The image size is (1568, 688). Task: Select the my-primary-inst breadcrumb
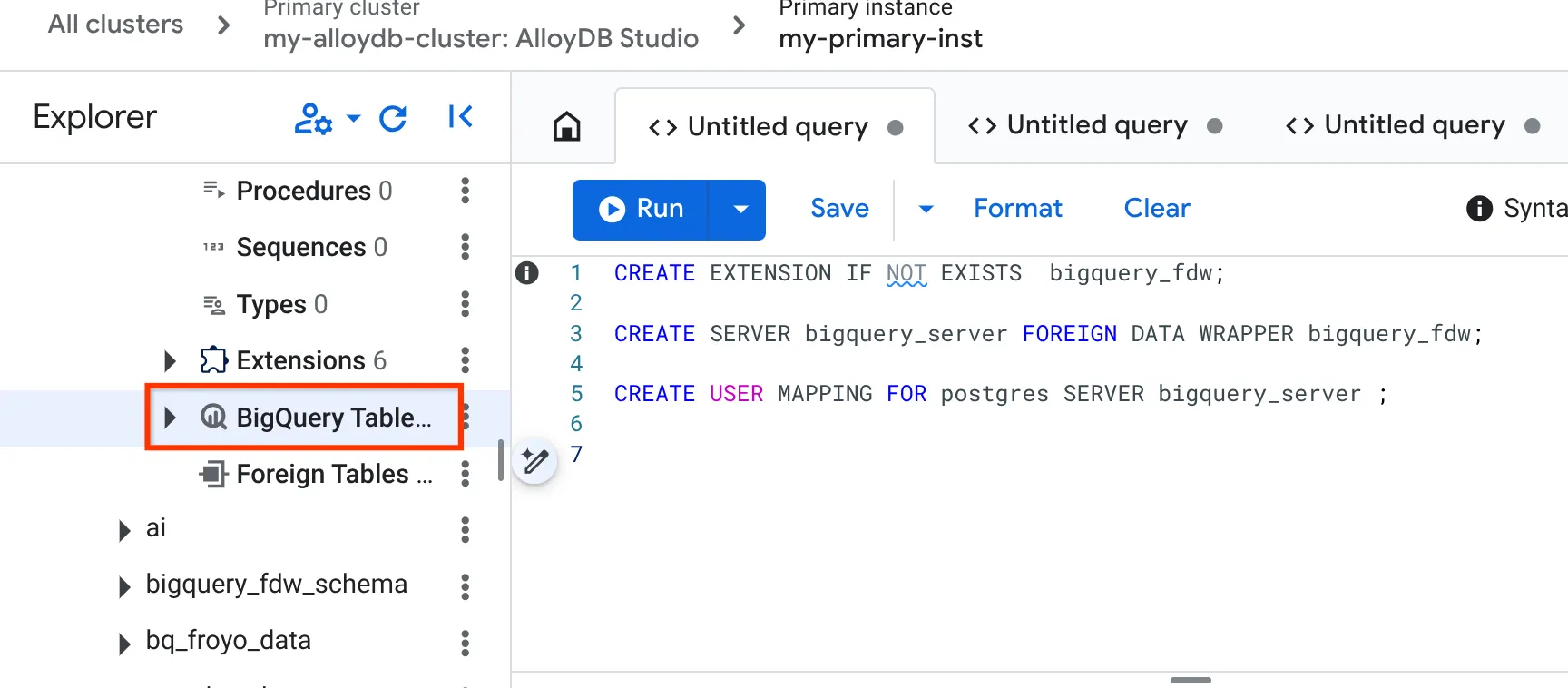(x=880, y=38)
